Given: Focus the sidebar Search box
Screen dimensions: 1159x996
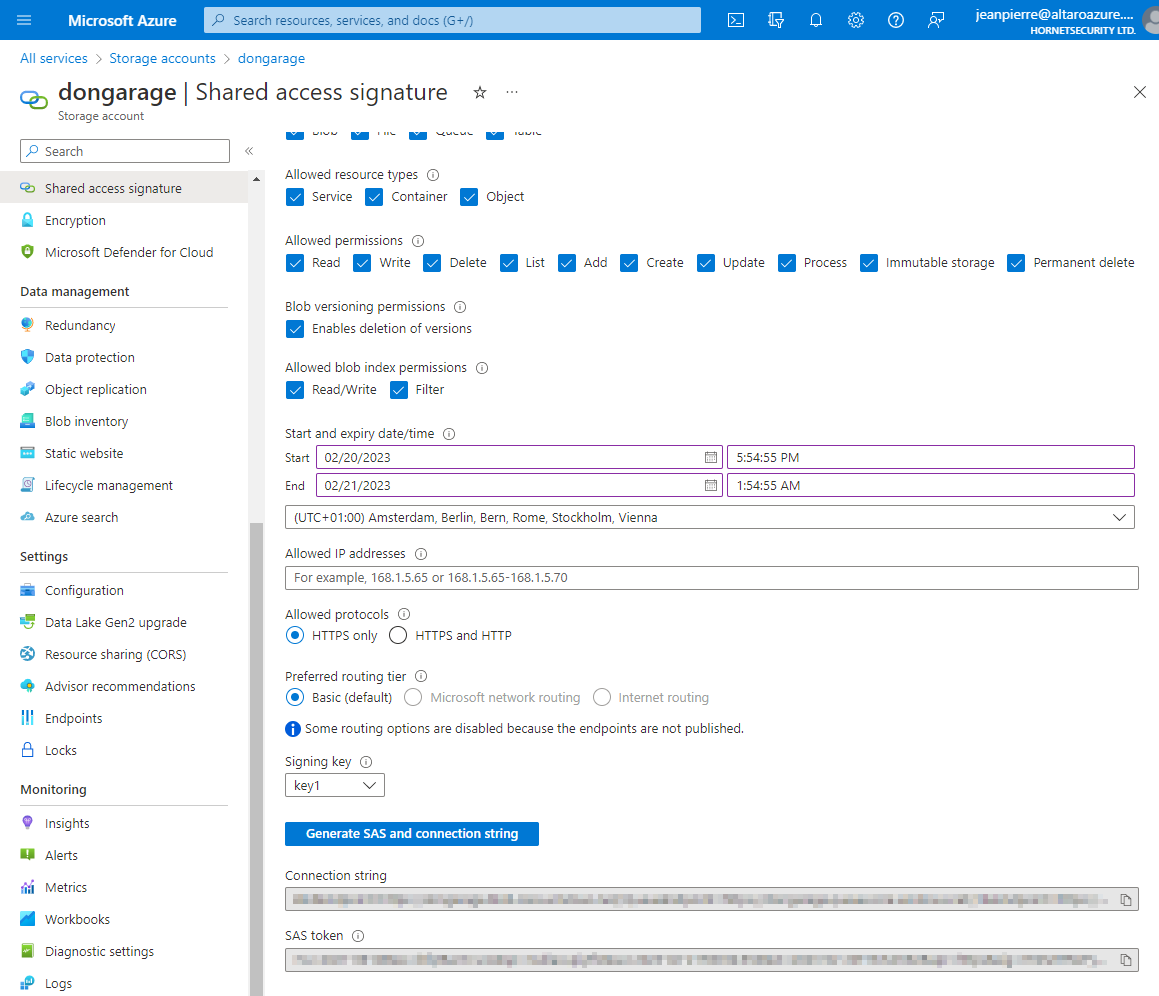Looking at the screenshot, I should [125, 151].
